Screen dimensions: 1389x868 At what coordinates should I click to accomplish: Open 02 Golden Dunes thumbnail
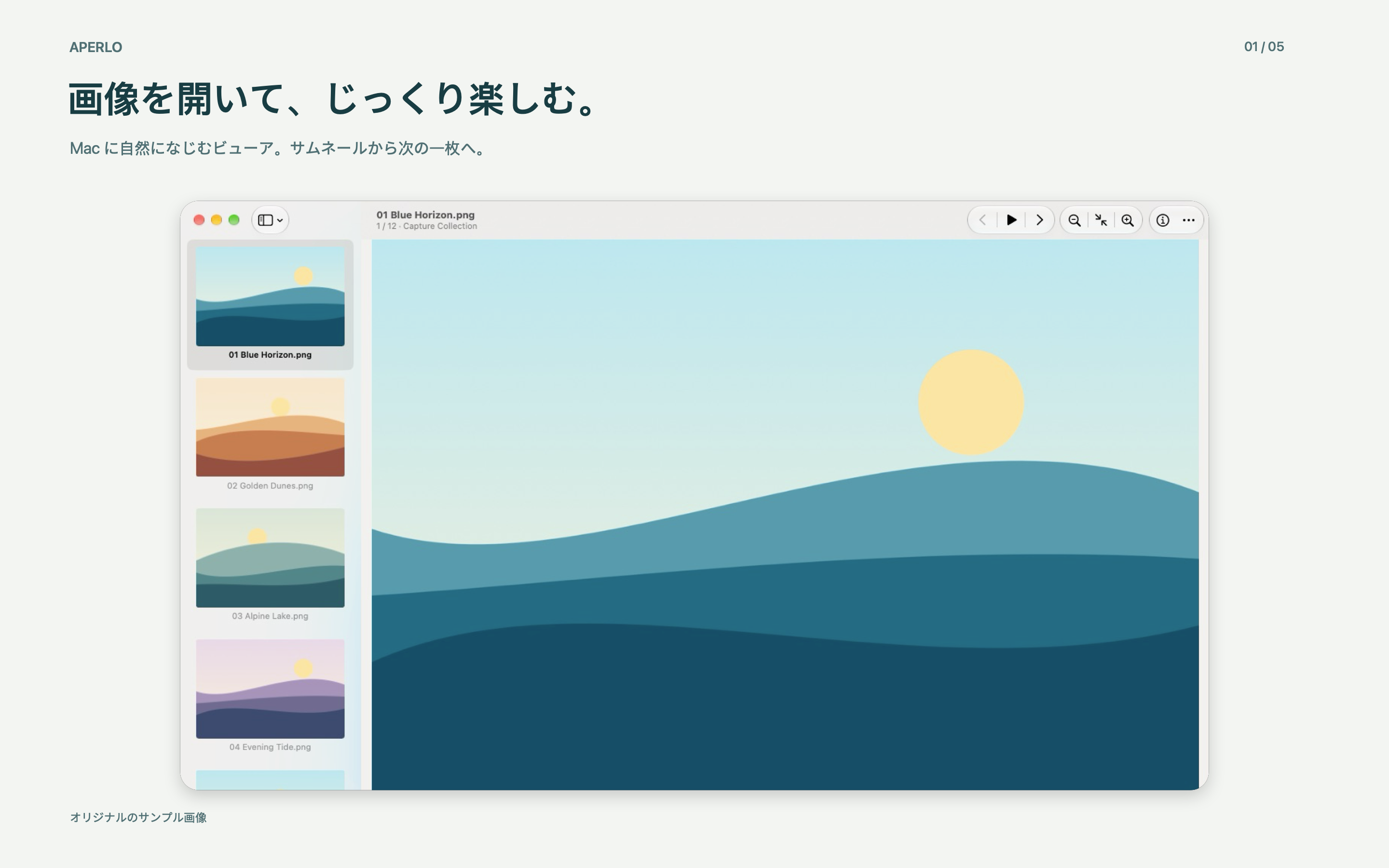(271, 427)
